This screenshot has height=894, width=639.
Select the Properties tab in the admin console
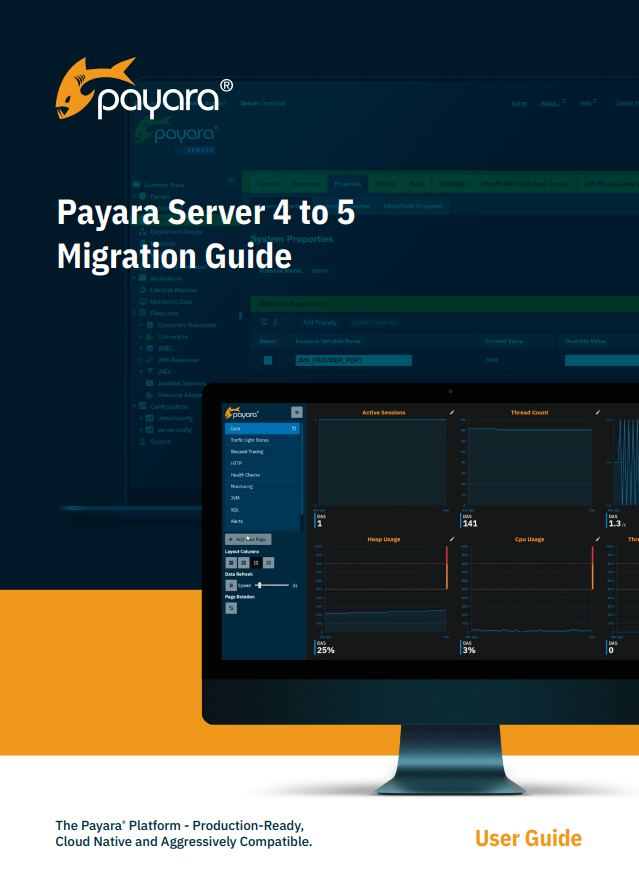tap(348, 184)
